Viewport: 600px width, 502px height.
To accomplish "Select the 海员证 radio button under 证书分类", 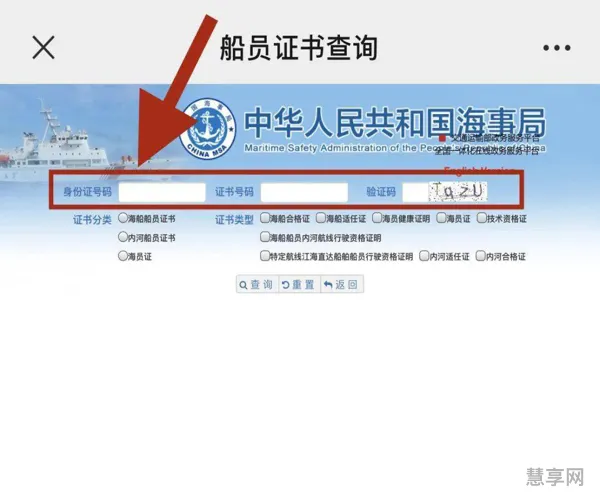I will click(x=122, y=256).
